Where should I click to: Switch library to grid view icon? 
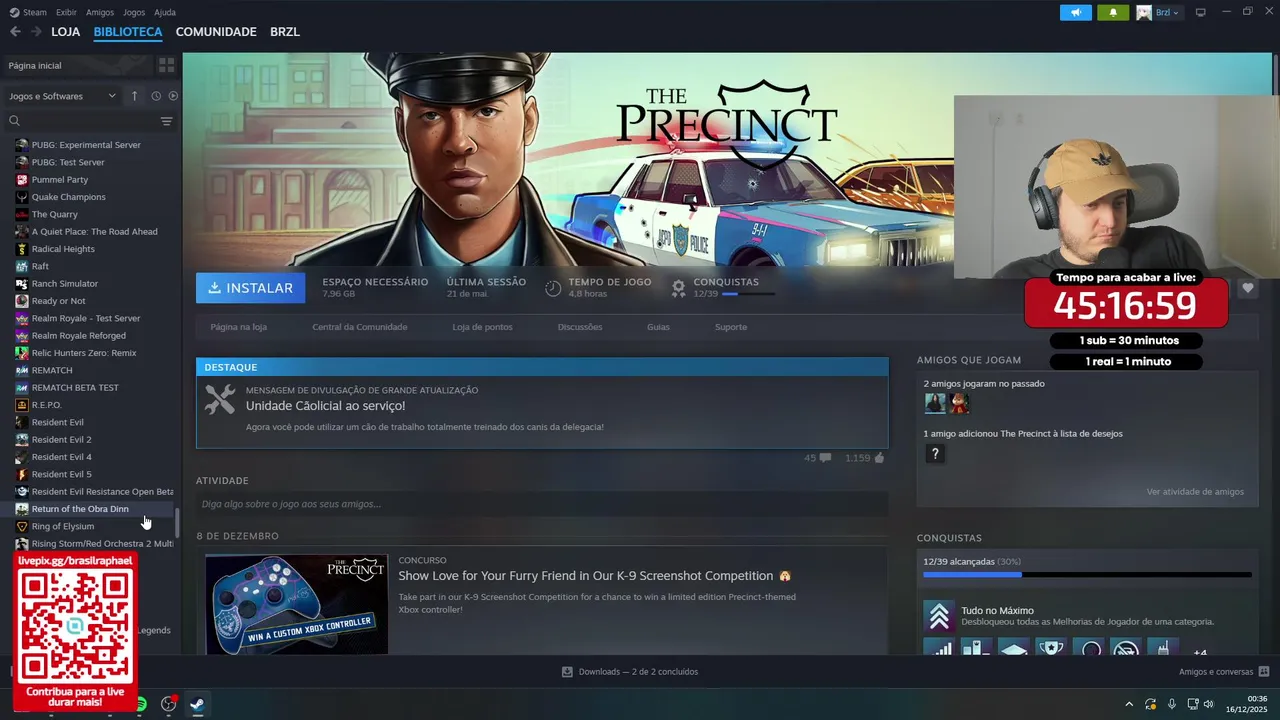(167, 65)
